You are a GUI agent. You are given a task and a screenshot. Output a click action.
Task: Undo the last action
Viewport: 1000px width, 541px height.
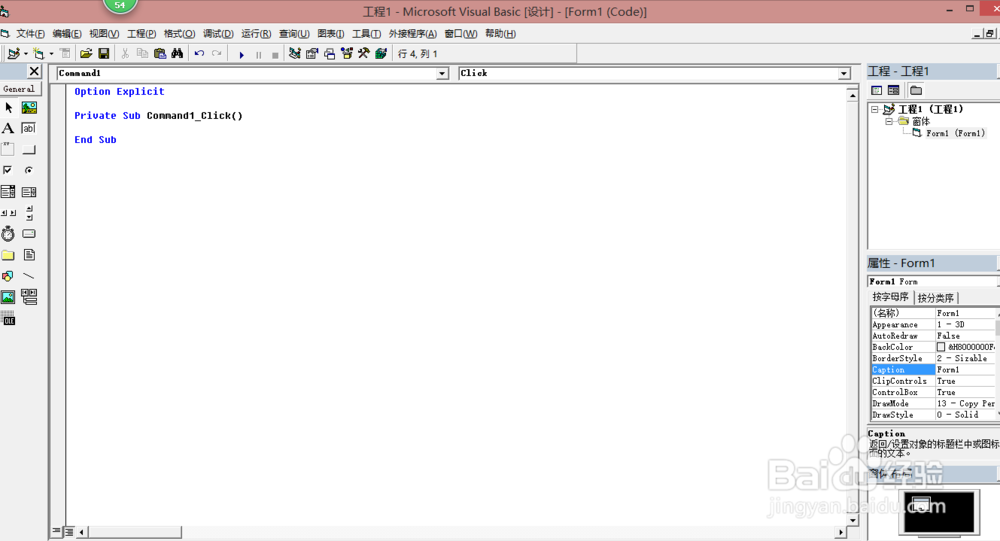tap(199, 54)
